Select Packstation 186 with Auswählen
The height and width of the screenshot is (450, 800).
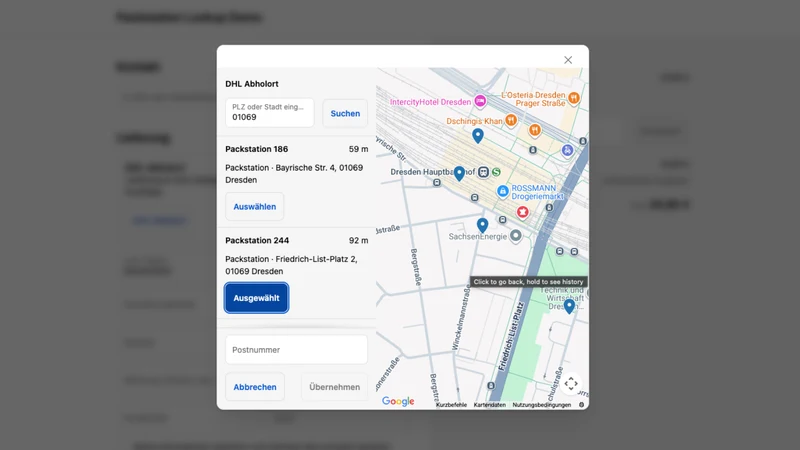255,207
